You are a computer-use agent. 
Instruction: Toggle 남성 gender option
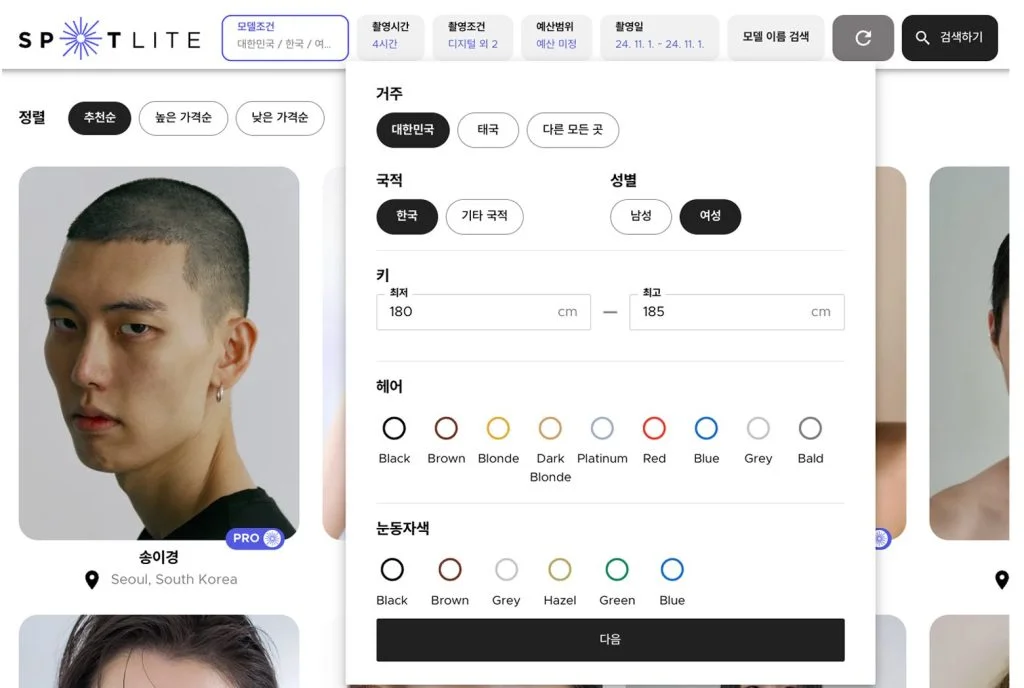coord(640,216)
